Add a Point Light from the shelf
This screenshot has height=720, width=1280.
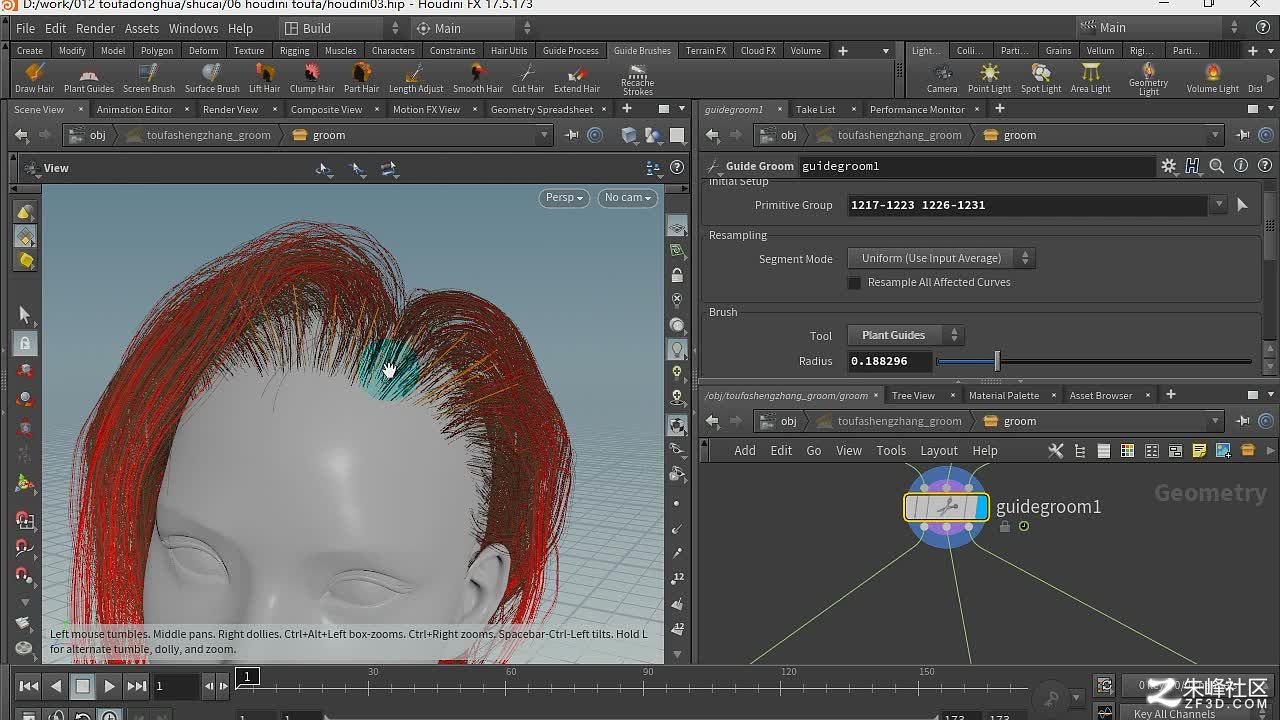pos(989,78)
